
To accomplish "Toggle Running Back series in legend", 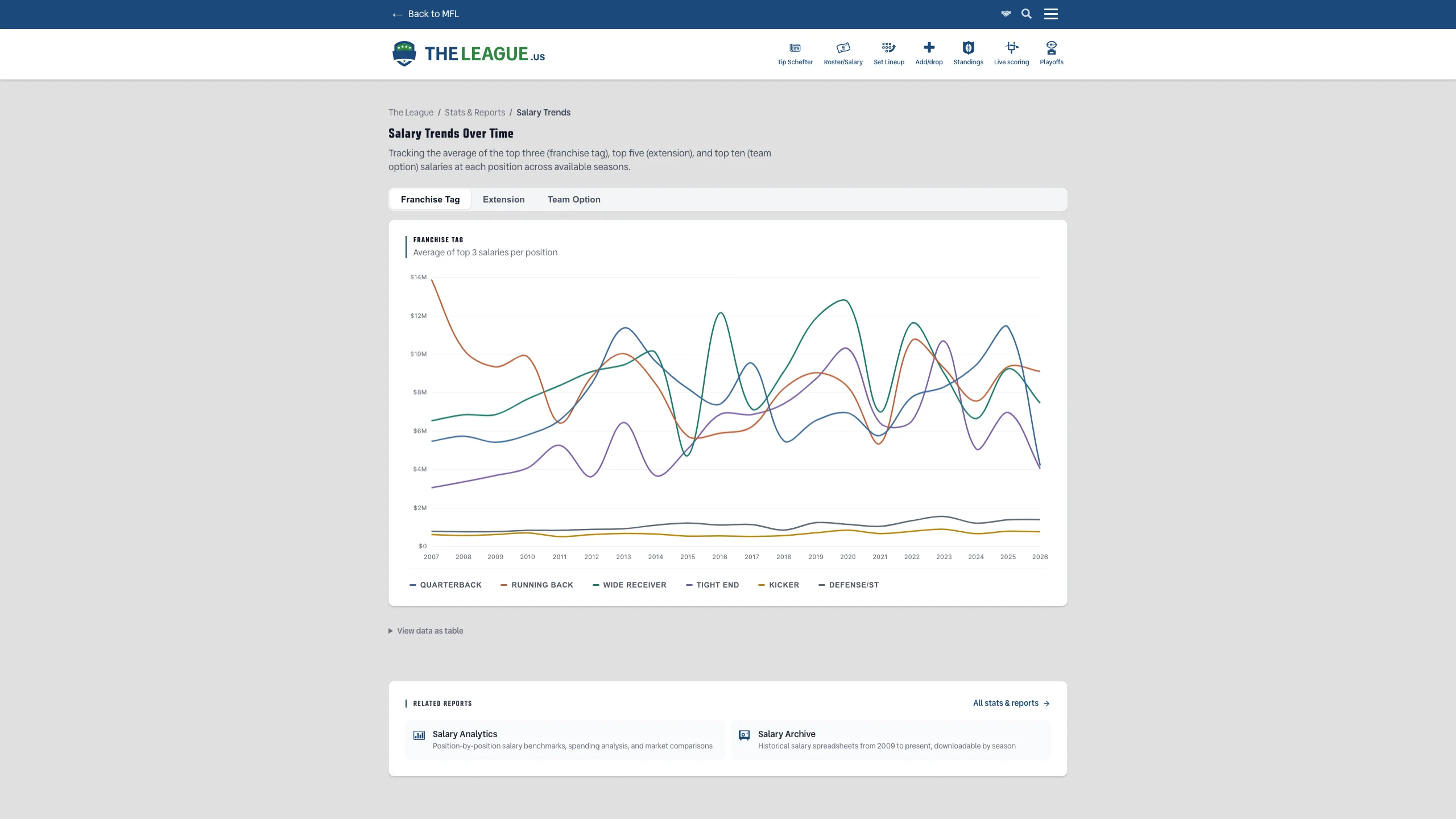I will [536, 585].
